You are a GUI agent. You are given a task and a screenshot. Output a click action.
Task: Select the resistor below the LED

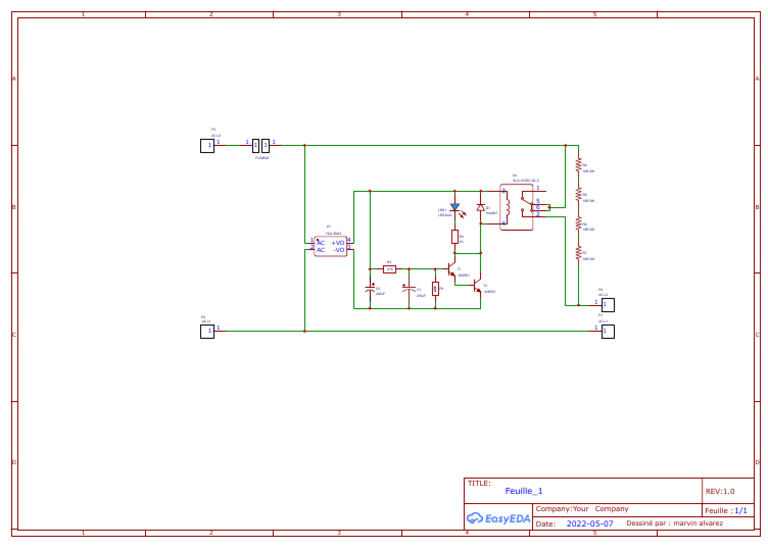point(455,237)
